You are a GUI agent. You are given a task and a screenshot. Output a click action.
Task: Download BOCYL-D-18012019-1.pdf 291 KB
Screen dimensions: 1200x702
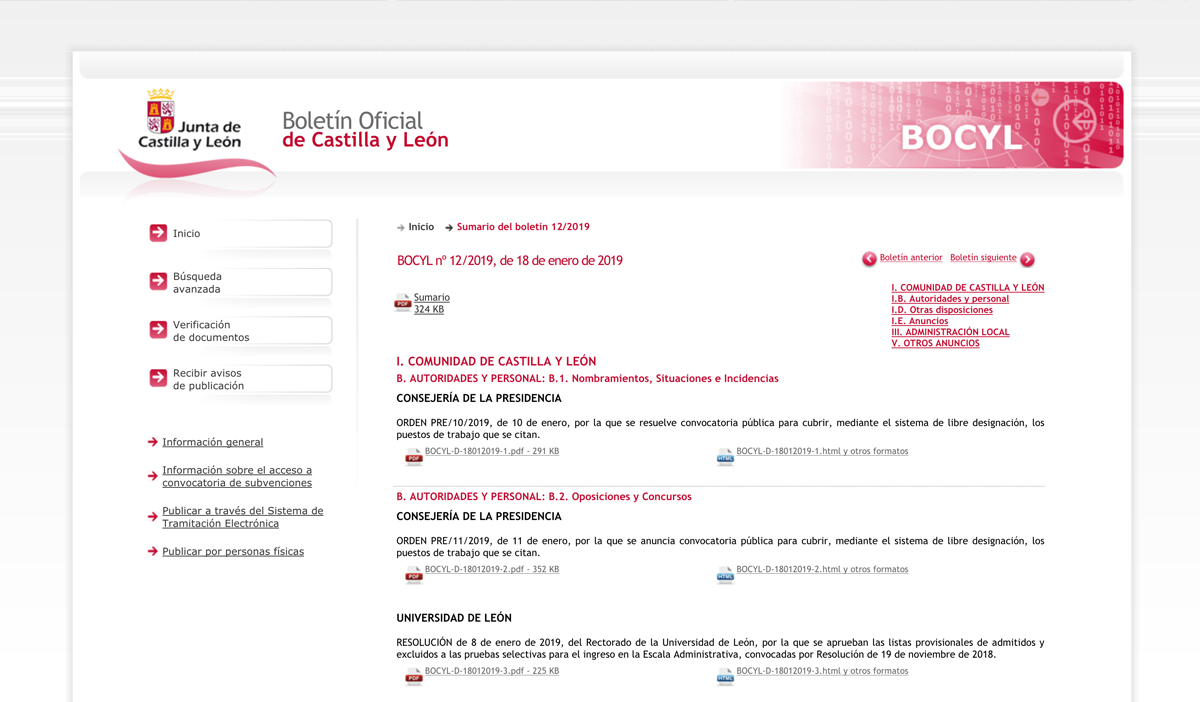tap(492, 452)
